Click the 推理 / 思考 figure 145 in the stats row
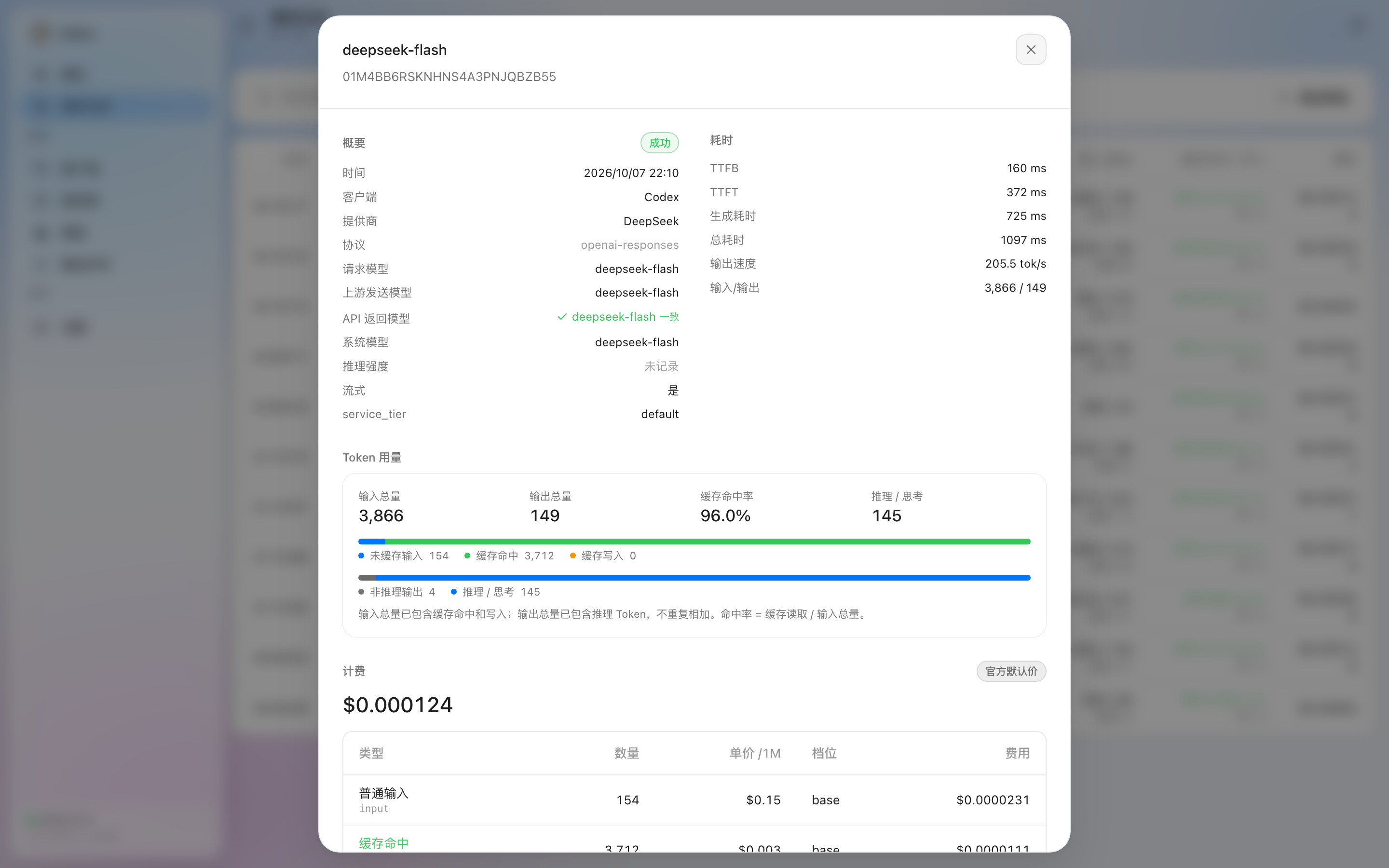Image resolution: width=1389 pixels, height=868 pixels. [x=887, y=515]
